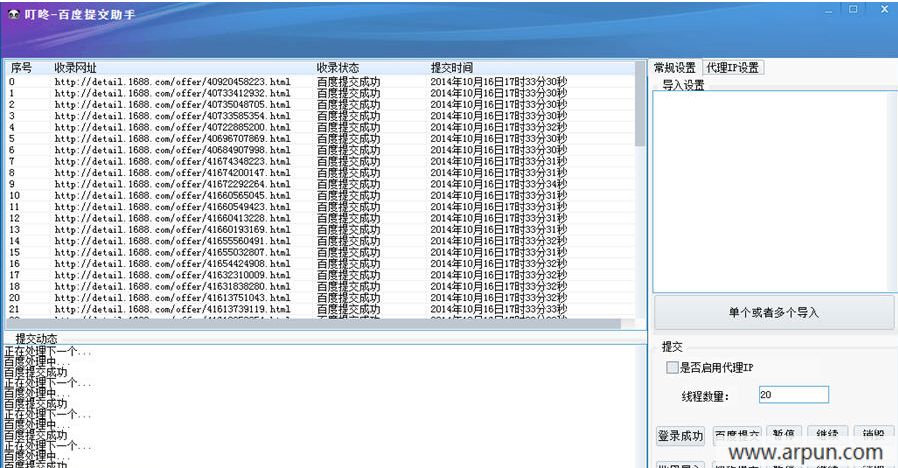The image size is (898, 468).
Task: Minimize the 叮咚-百度提交助手 window
Action: (x=828, y=9)
